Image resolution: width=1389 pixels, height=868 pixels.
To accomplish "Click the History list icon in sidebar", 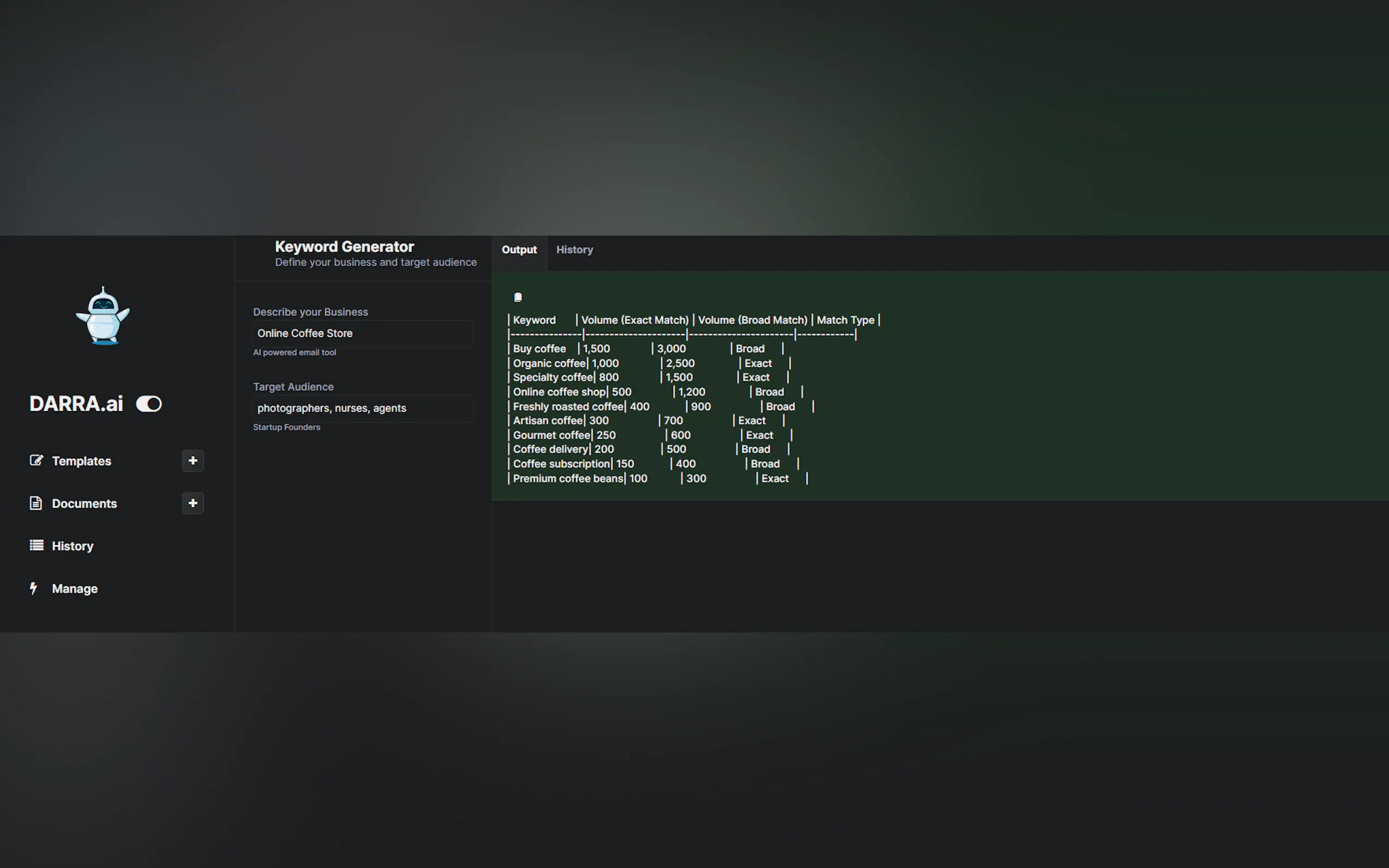I will tap(36, 546).
